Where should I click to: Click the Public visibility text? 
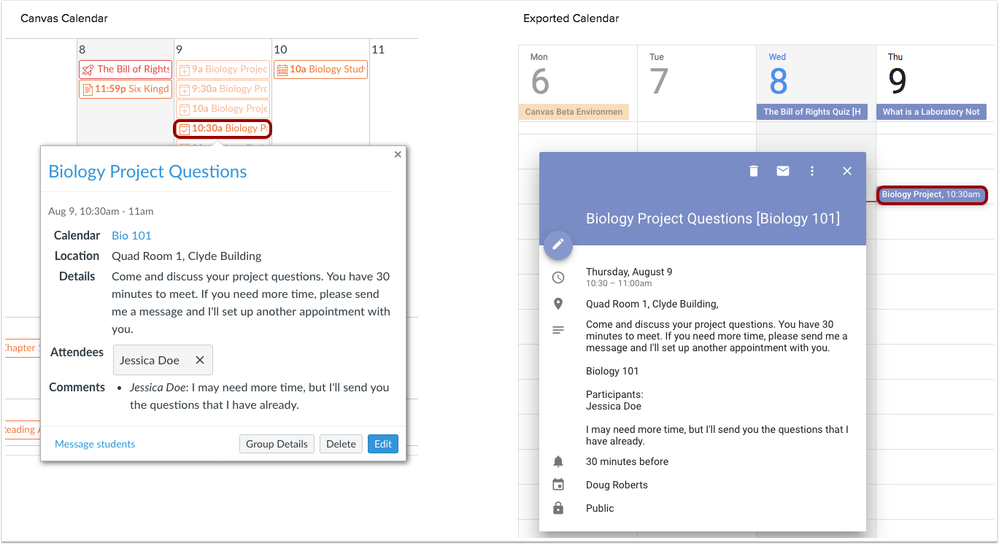pyautogui.click(x=600, y=508)
